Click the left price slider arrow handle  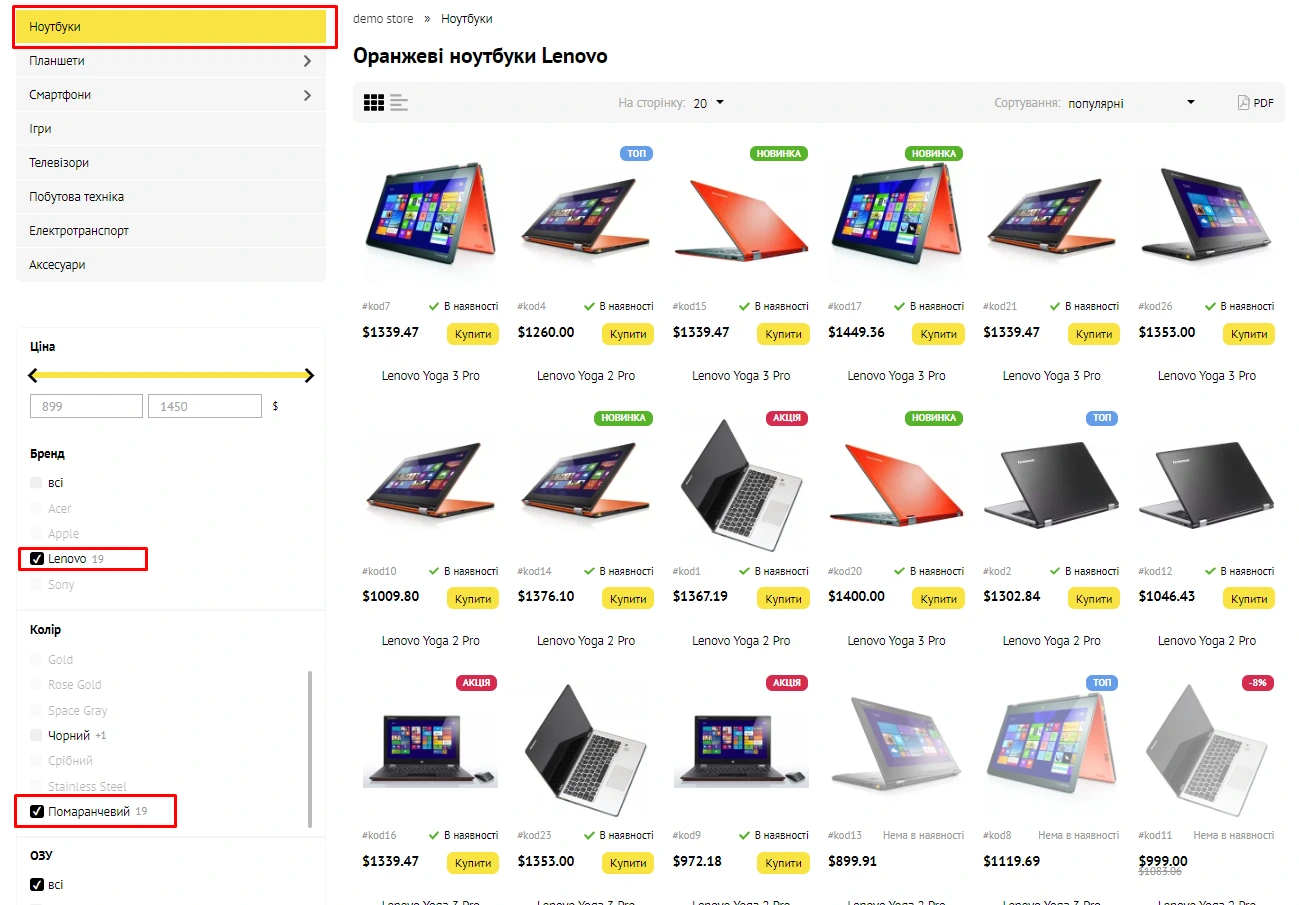click(33, 375)
